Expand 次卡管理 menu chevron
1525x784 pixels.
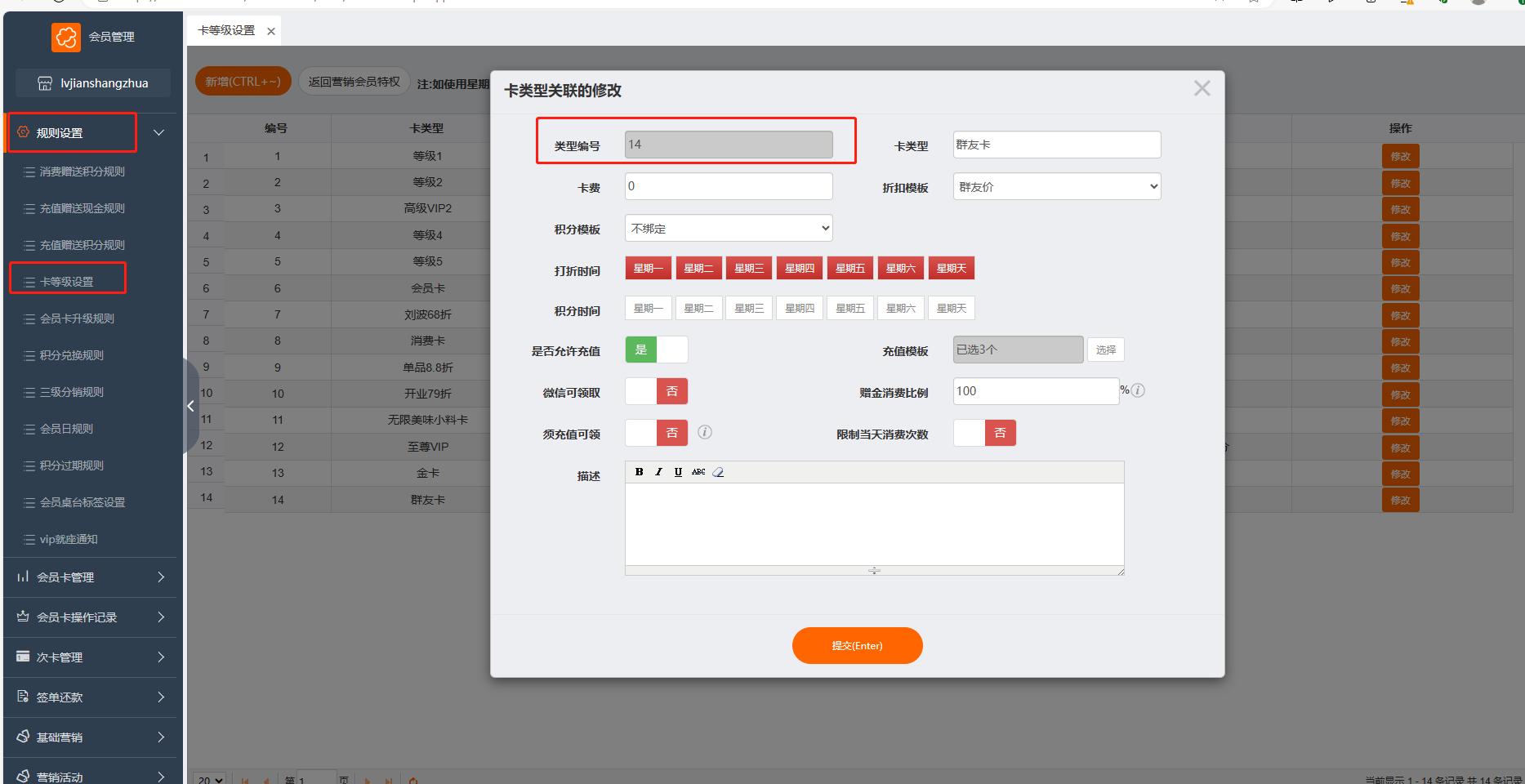[x=161, y=657]
